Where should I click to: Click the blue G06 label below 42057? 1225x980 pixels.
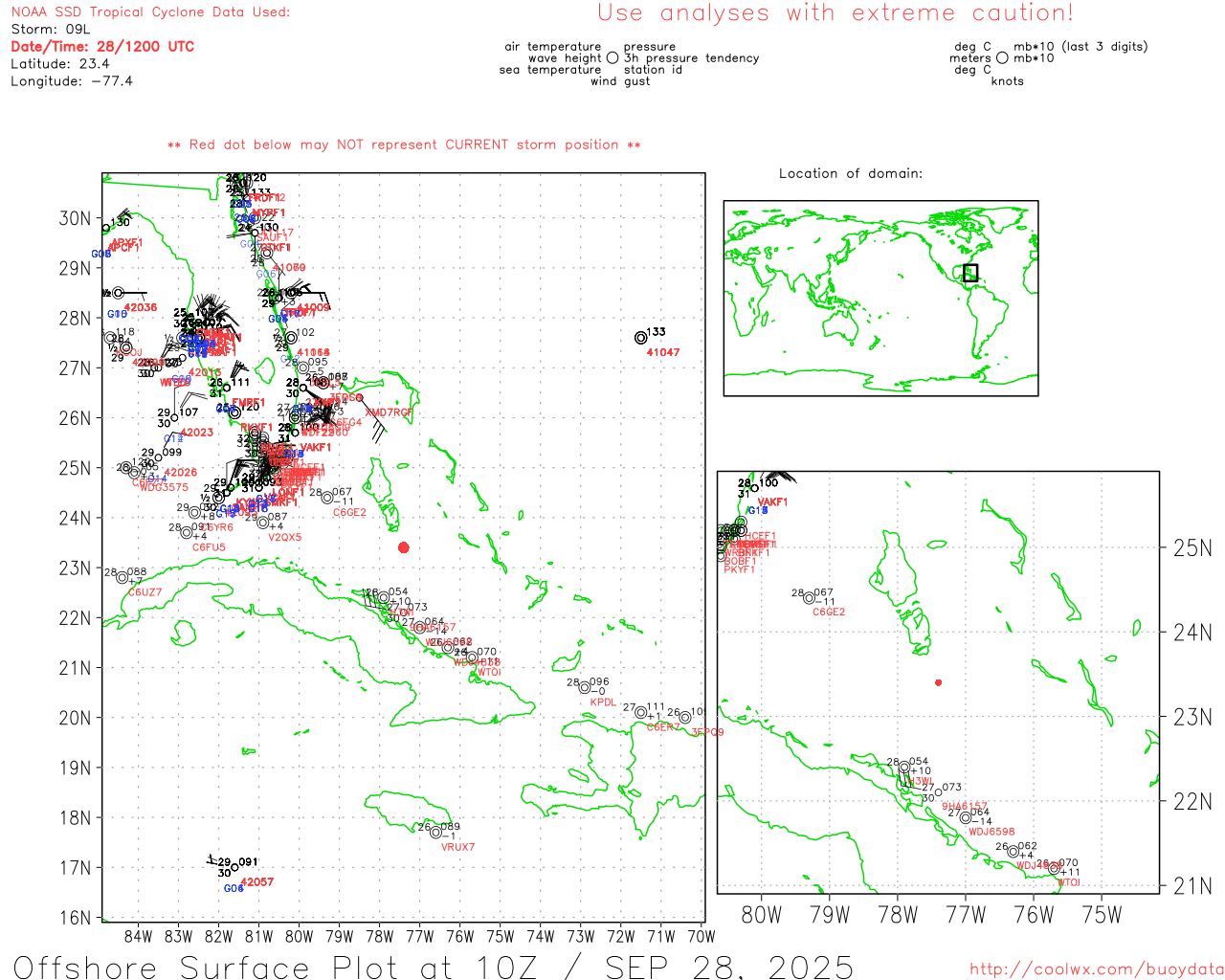point(234,889)
